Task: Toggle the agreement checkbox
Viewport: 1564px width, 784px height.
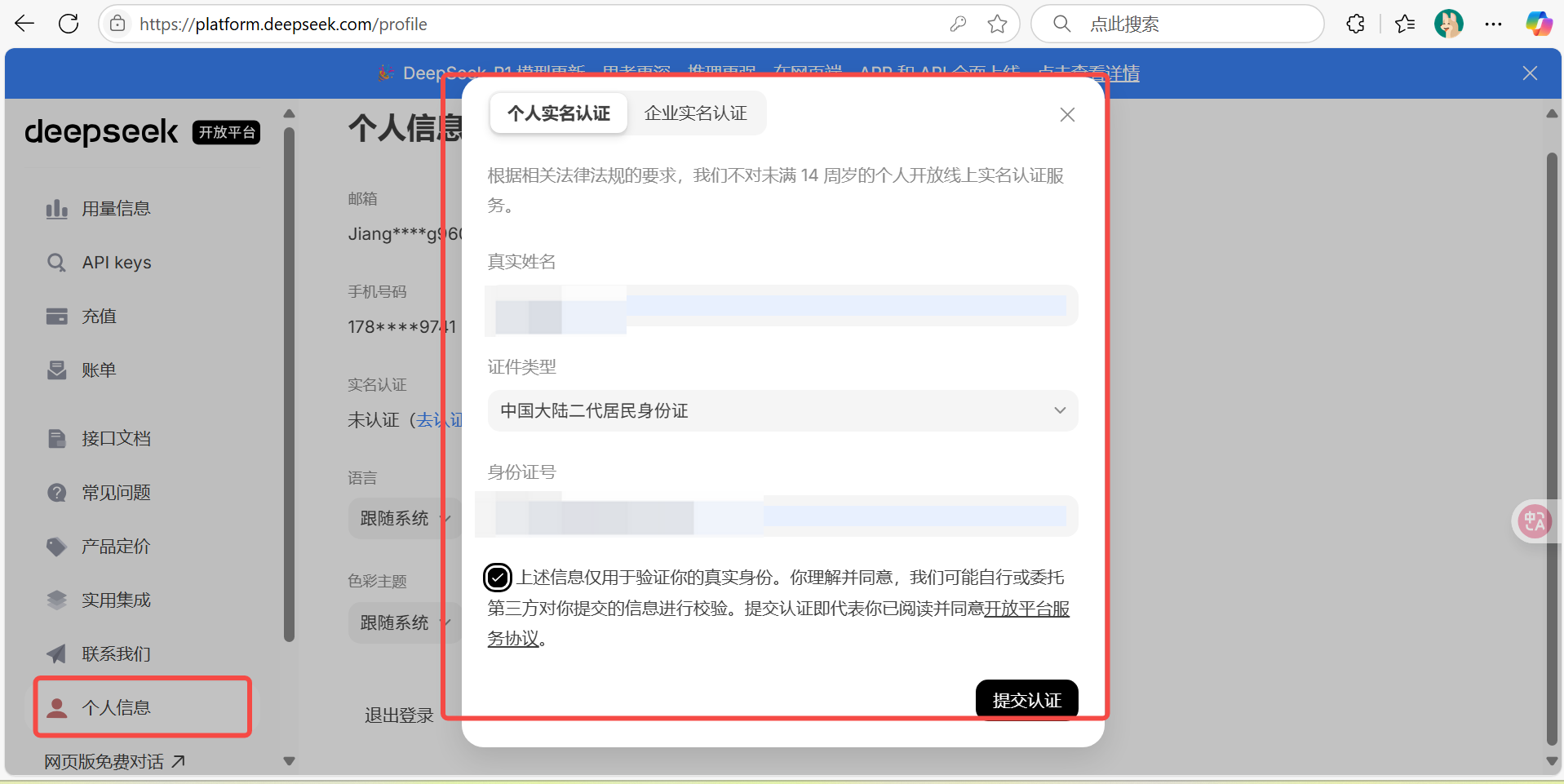Action: pyautogui.click(x=498, y=578)
